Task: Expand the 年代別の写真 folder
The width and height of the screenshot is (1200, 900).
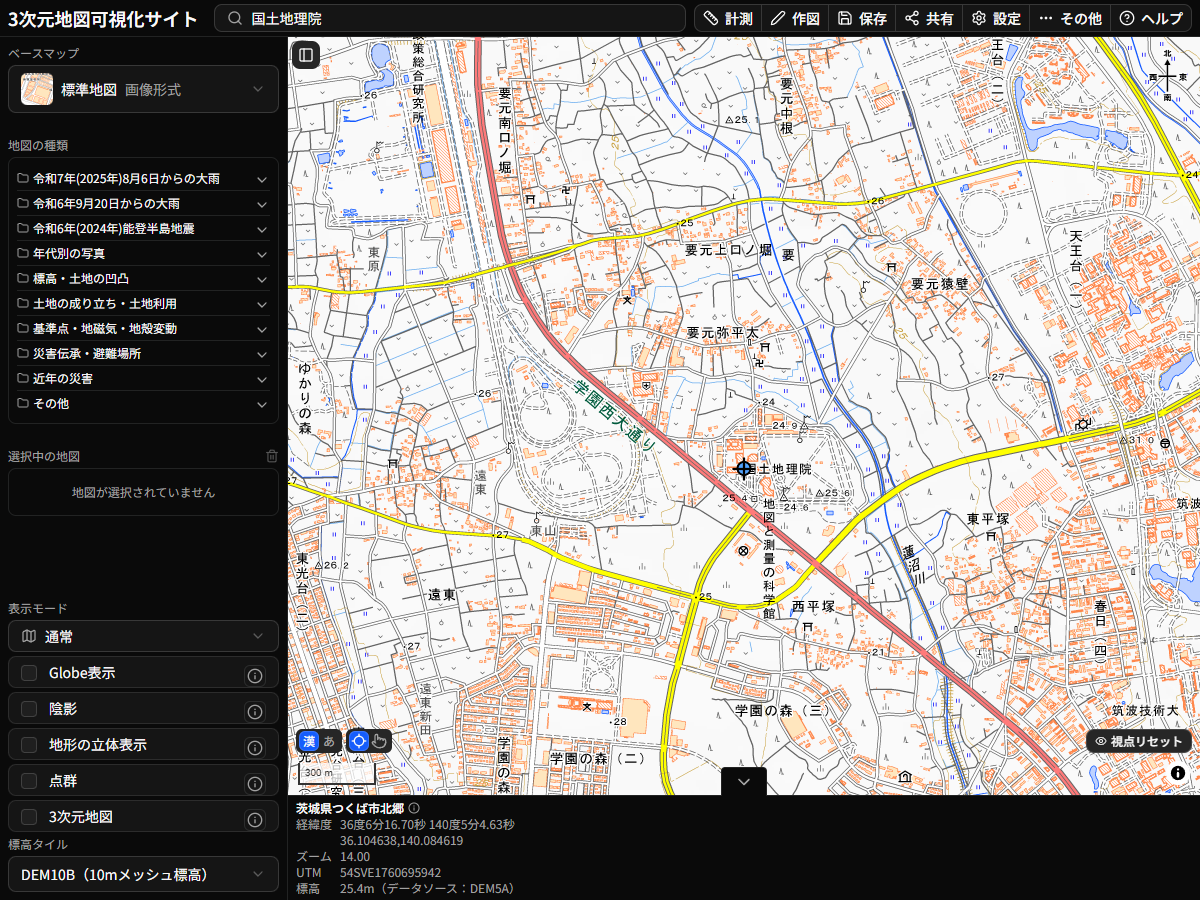Action: point(143,254)
